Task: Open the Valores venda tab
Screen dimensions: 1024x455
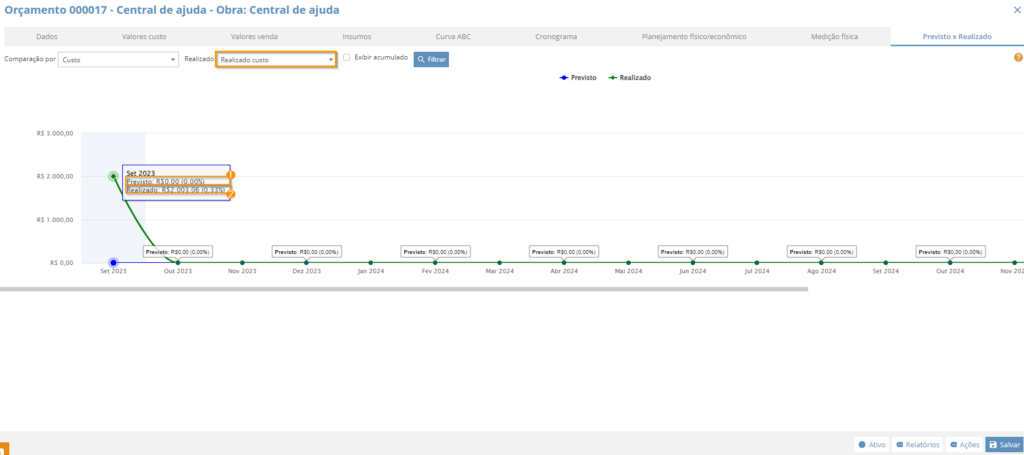Action: pyautogui.click(x=255, y=37)
